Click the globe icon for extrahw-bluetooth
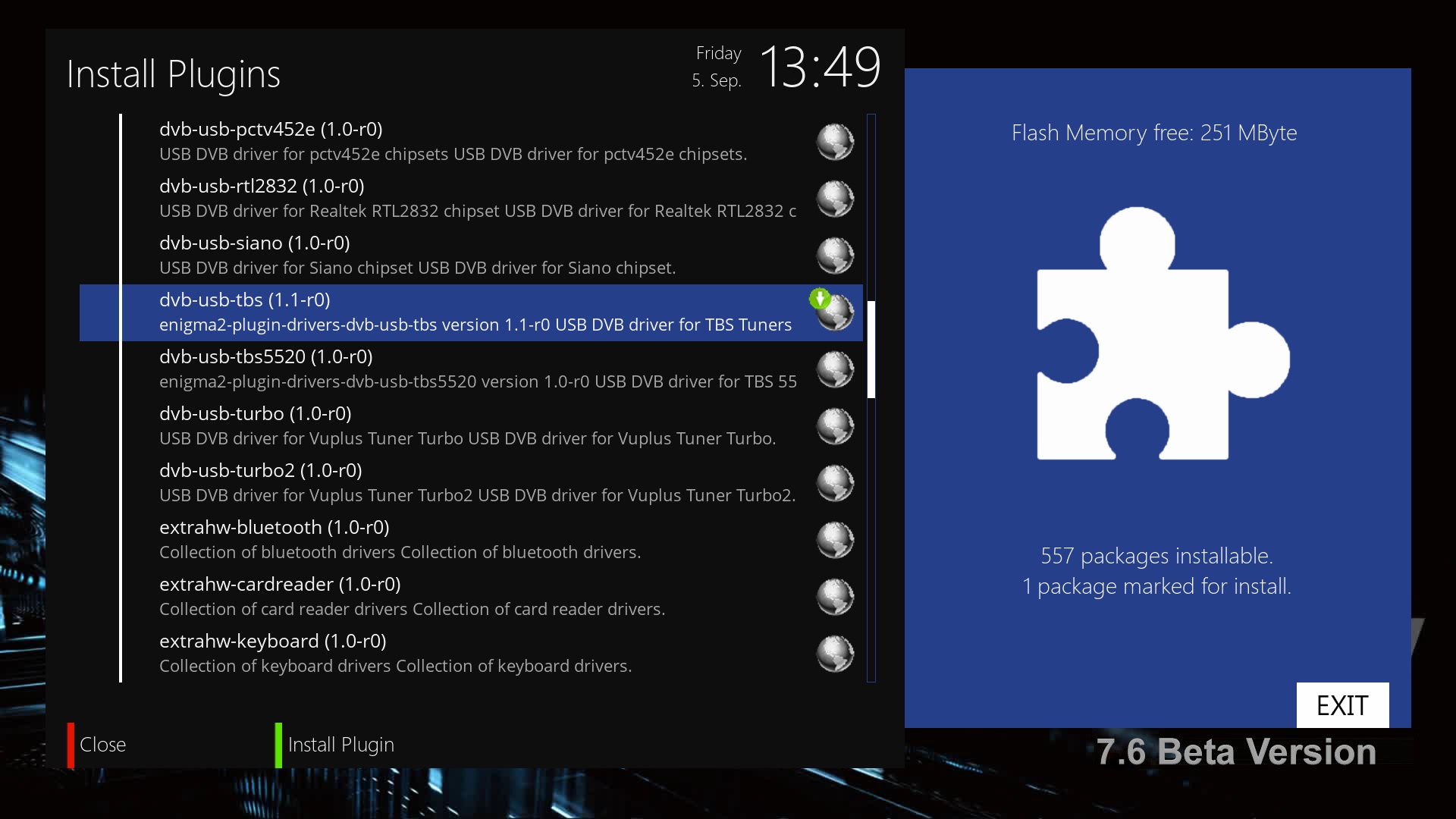The width and height of the screenshot is (1456, 819). 835,540
